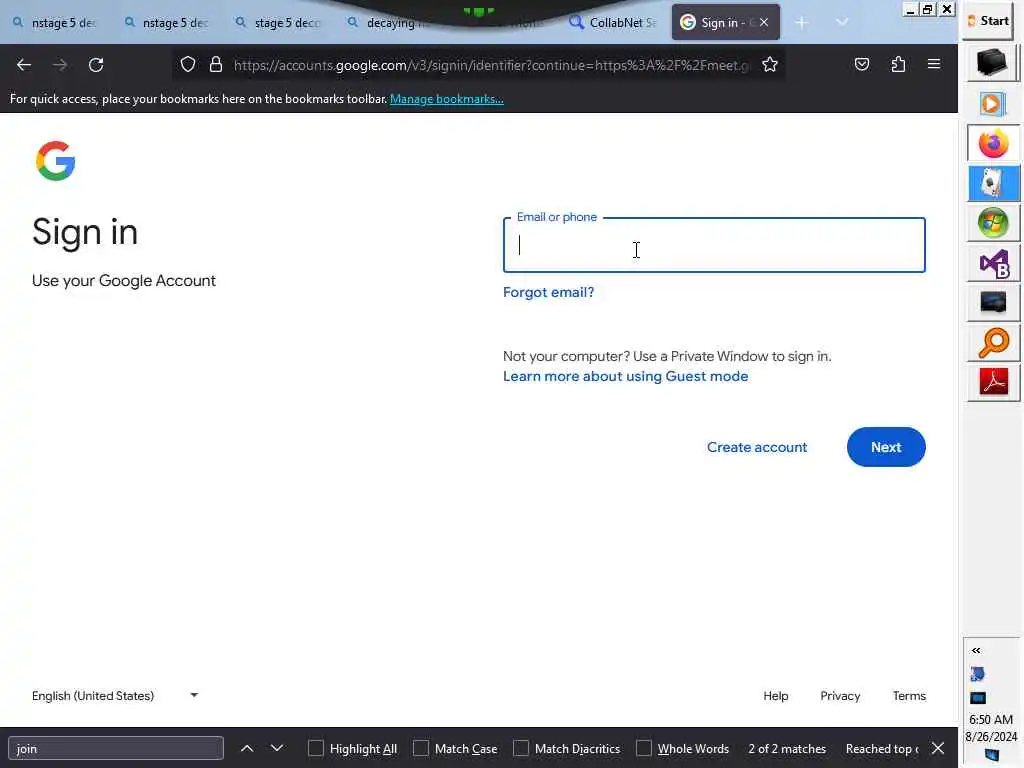The height and width of the screenshot is (768, 1024).
Task: Close the Sign in tab
Action: click(x=764, y=23)
